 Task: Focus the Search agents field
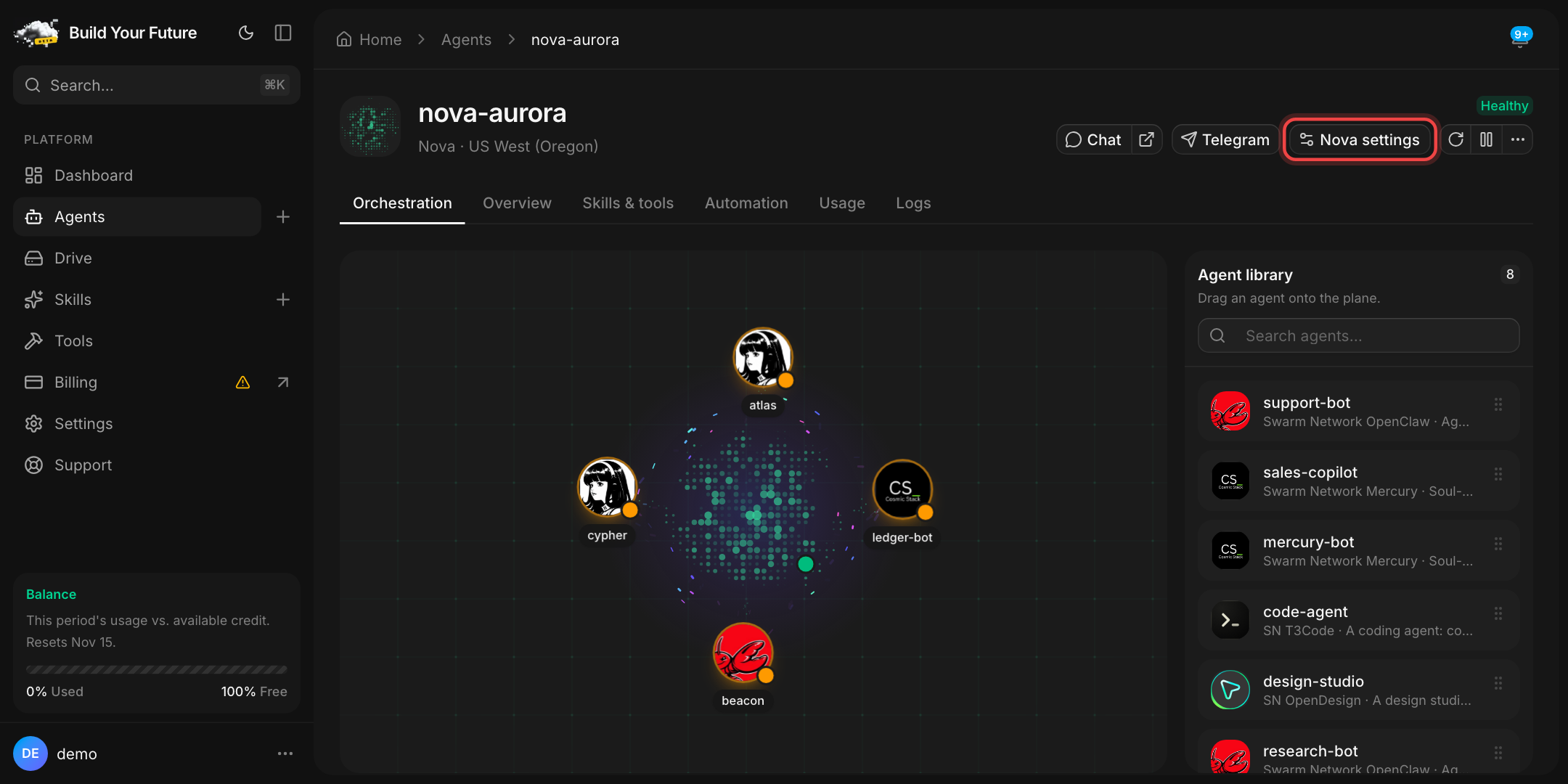(x=1358, y=335)
